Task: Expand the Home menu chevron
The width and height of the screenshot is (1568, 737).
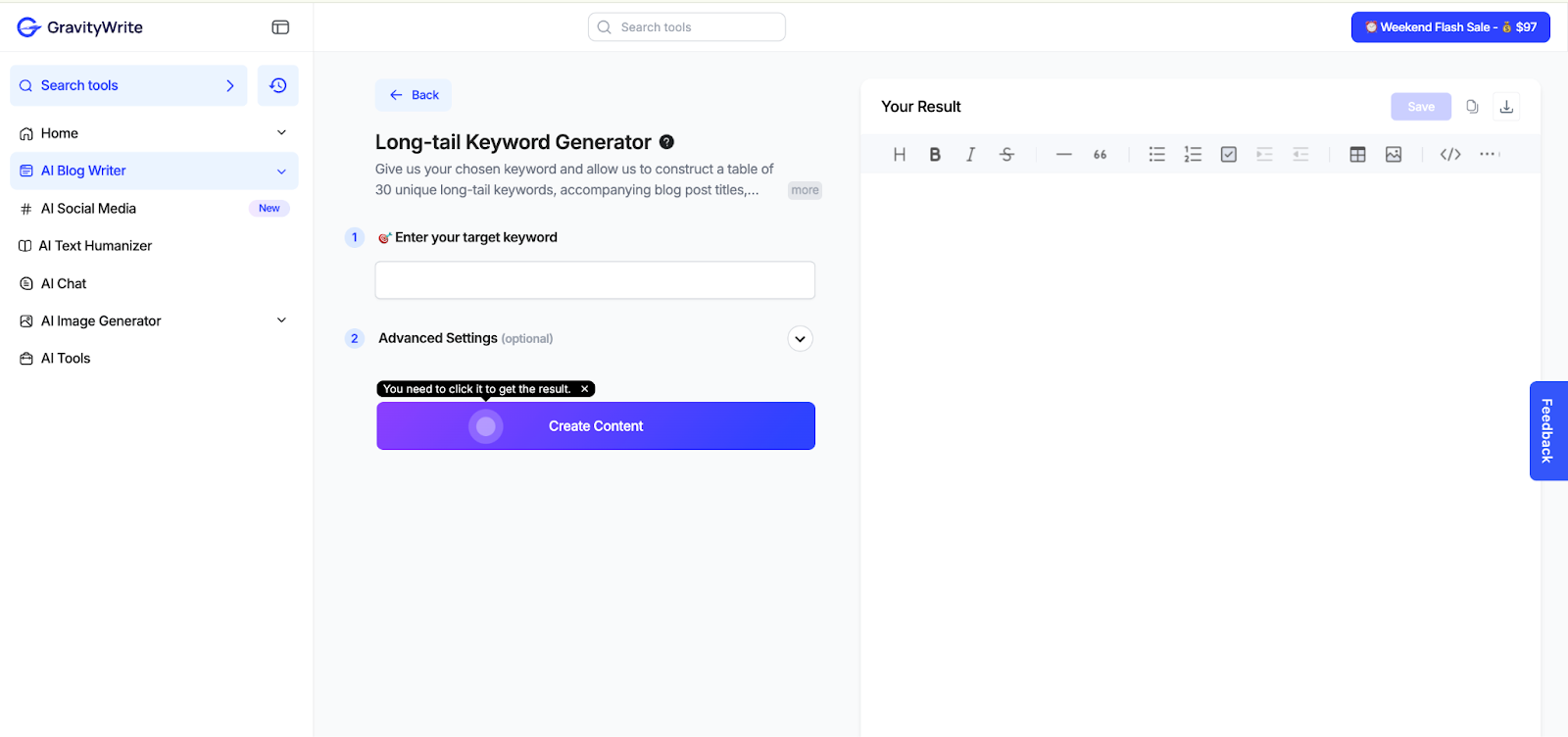Action: coord(281,132)
